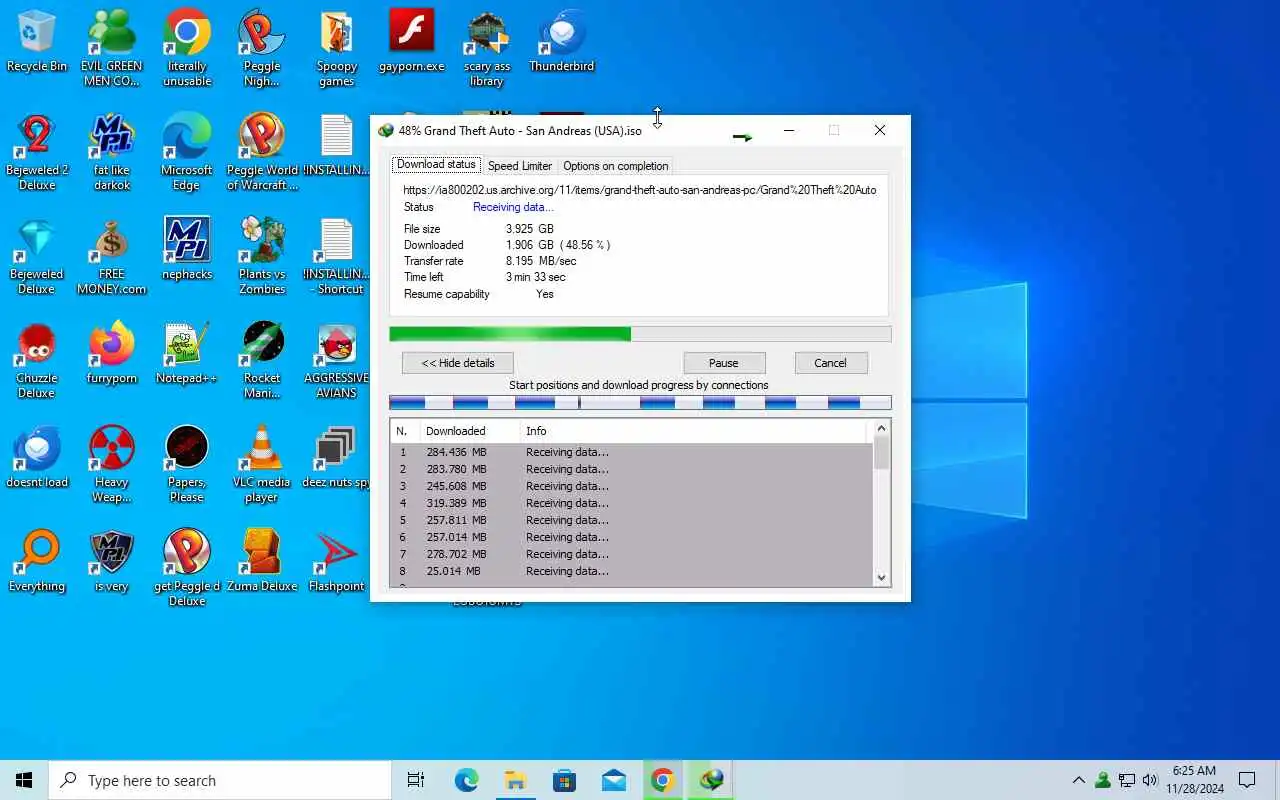Select connection row with 319.389 MB
The image size is (1280, 800).
click(631, 503)
